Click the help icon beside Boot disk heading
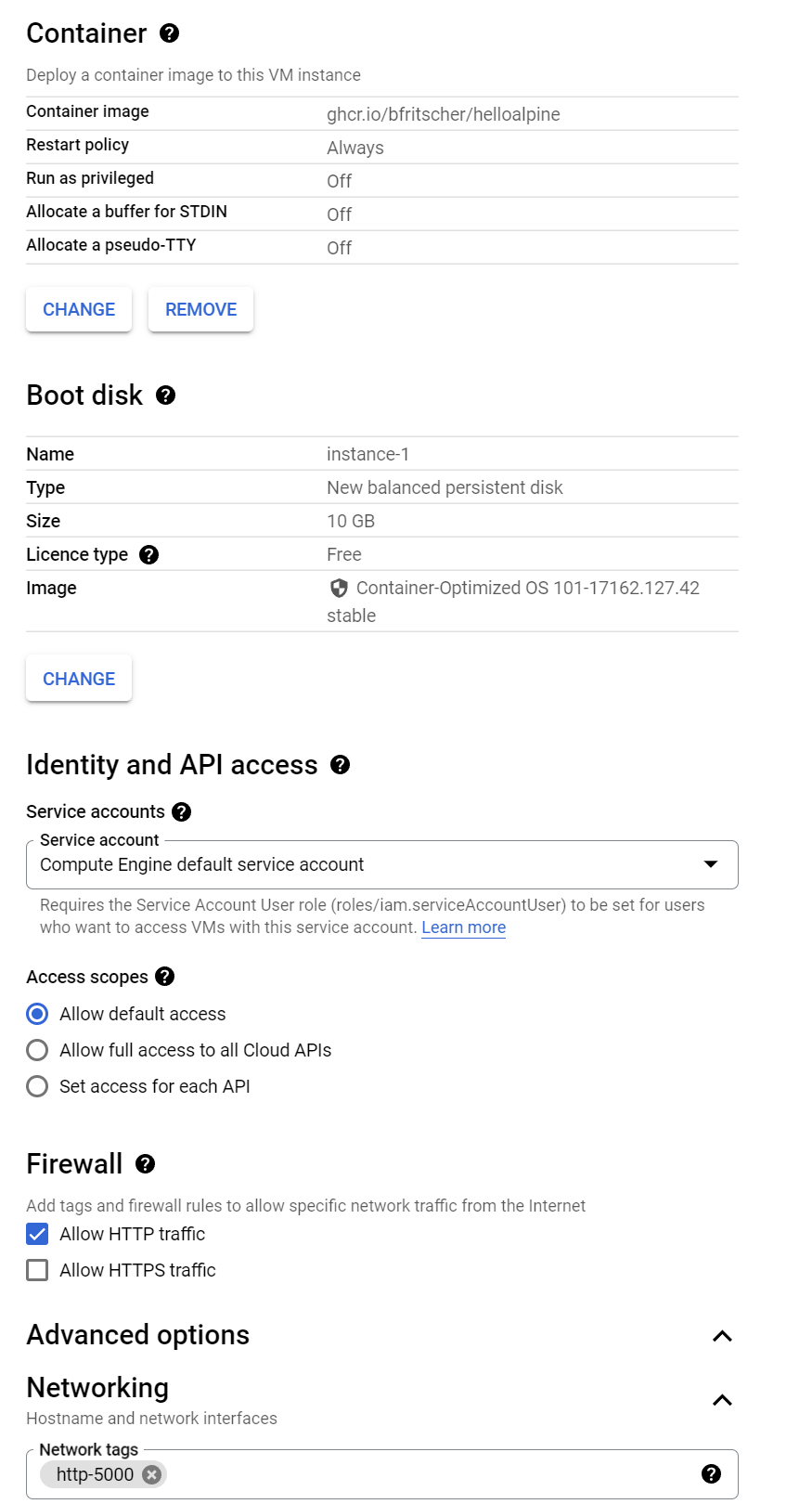 click(x=165, y=395)
